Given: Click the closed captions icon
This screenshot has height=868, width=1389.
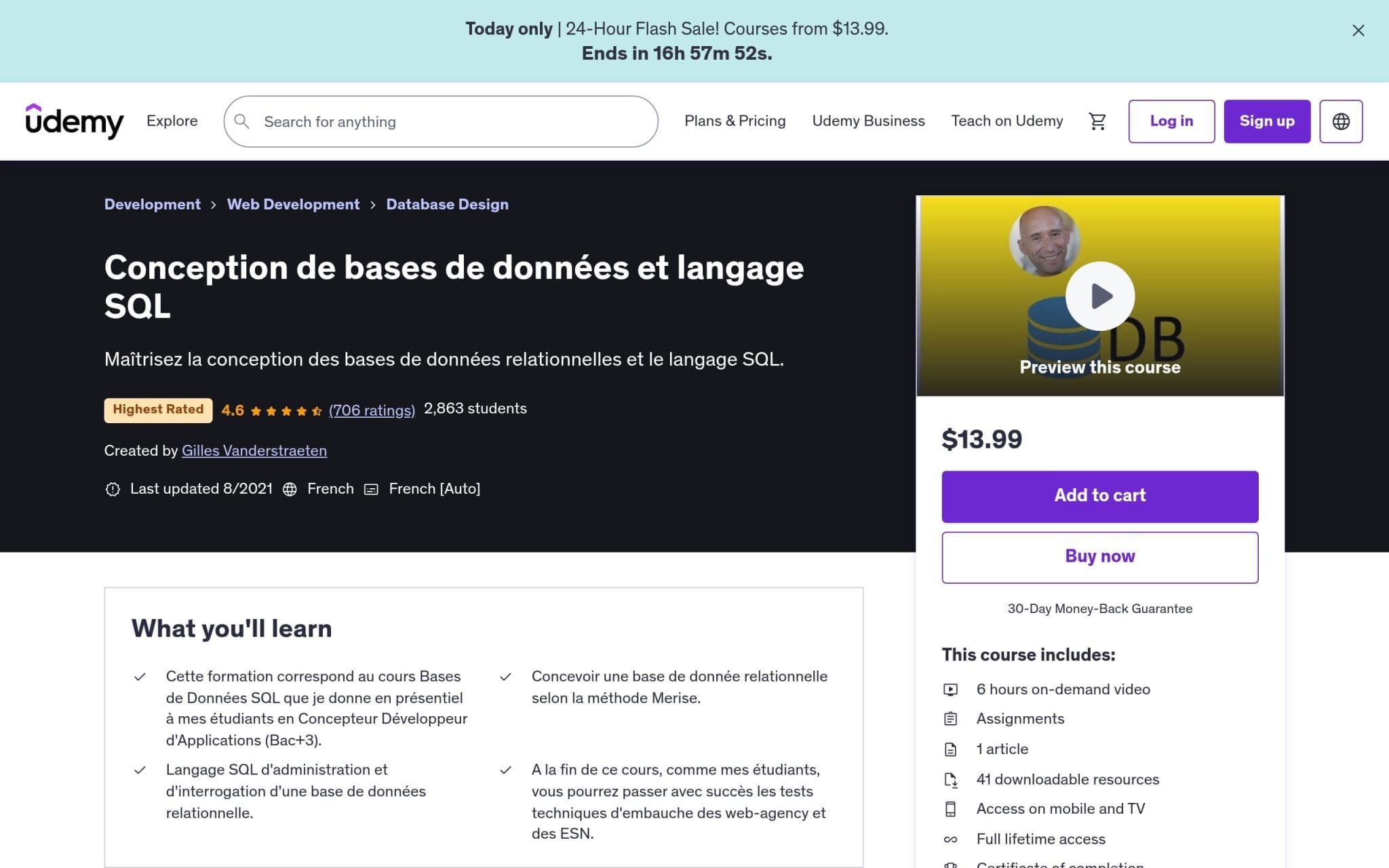Looking at the screenshot, I should pyautogui.click(x=371, y=489).
